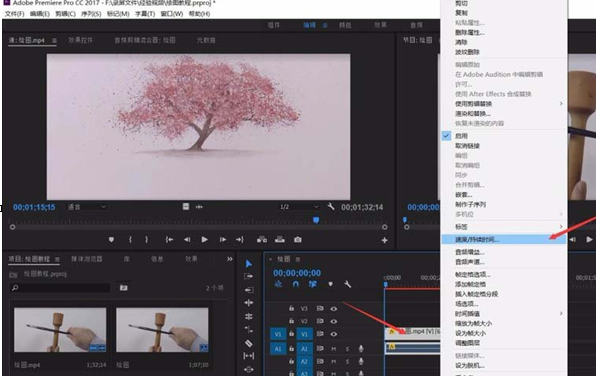The width and height of the screenshot is (596, 376).
Task: Click voice-over record mic on A2
Action: pos(361,361)
